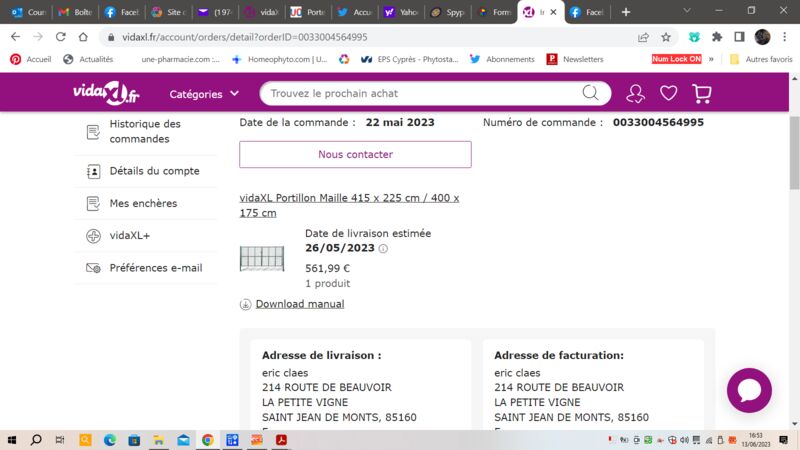Open the tab search dropdown arrow
The image size is (800, 450).
tap(687, 11)
